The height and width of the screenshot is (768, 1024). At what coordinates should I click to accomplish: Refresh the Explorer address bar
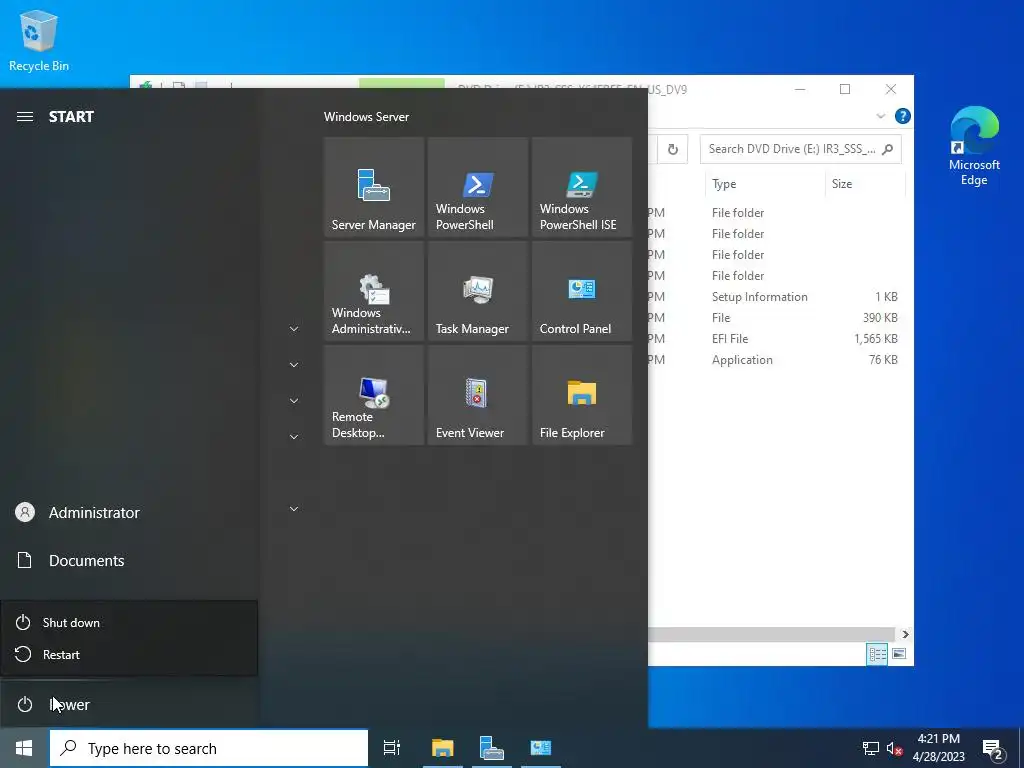[x=672, y=150]
